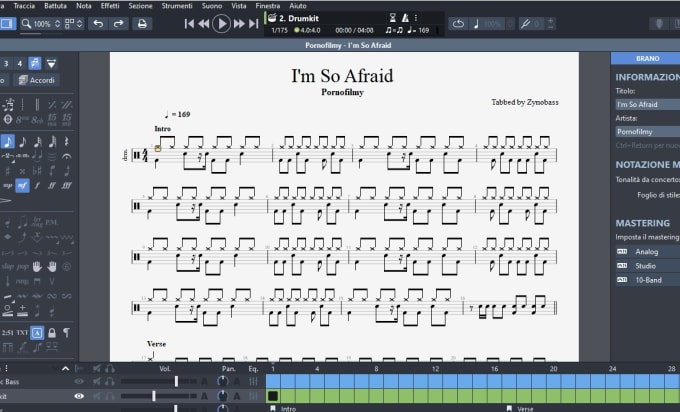Print the score with printer icon

(x=142, y=23)
